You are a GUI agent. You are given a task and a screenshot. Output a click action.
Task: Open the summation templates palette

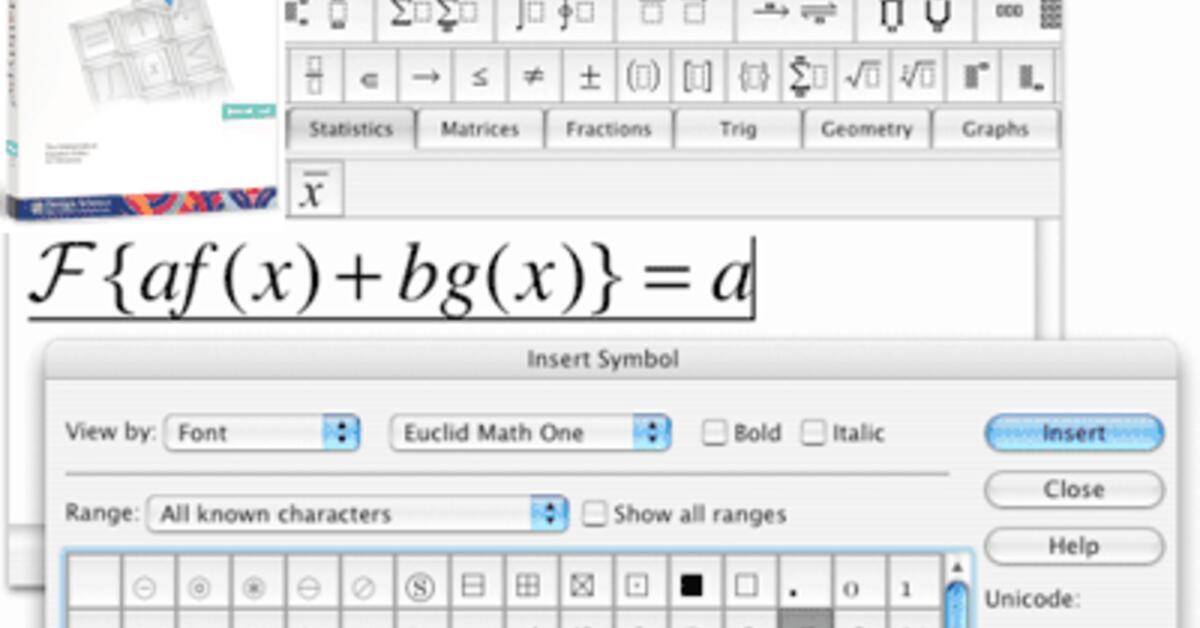click(435, 17)
